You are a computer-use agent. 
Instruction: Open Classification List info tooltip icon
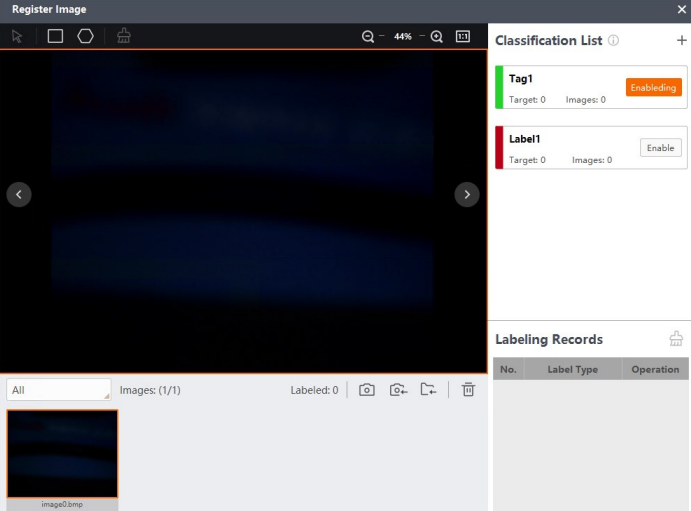tap(613, 41)
